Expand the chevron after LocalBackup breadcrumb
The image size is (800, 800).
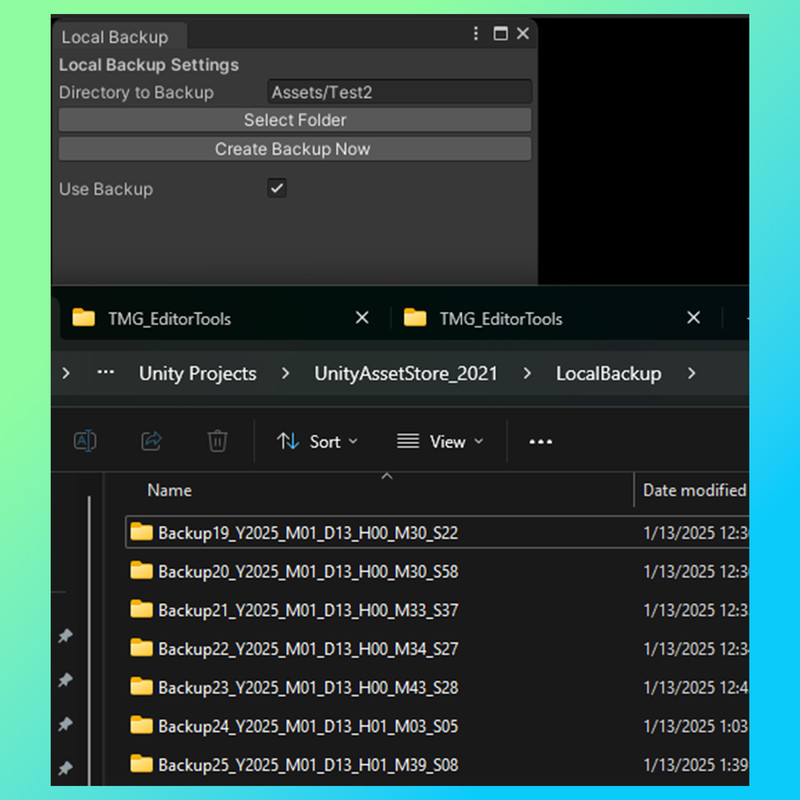tap(692, 373)
